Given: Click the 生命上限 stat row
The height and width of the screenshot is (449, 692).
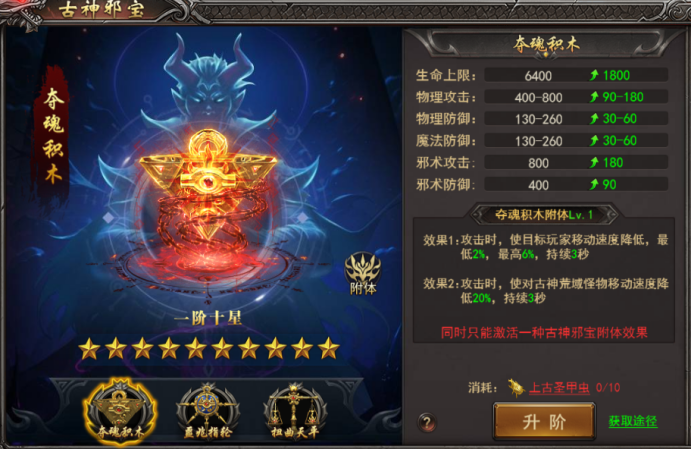Looking at the screenshot, I should (542, 75).
